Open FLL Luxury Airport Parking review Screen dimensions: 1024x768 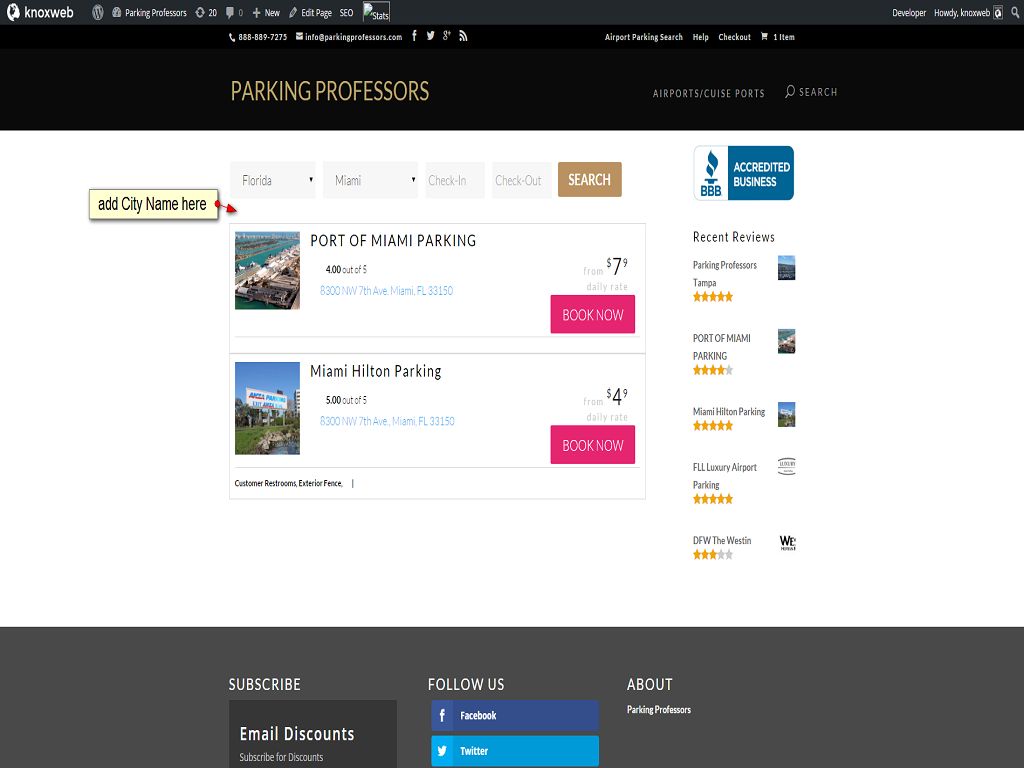pyautogui.click(x=724, y=476)
